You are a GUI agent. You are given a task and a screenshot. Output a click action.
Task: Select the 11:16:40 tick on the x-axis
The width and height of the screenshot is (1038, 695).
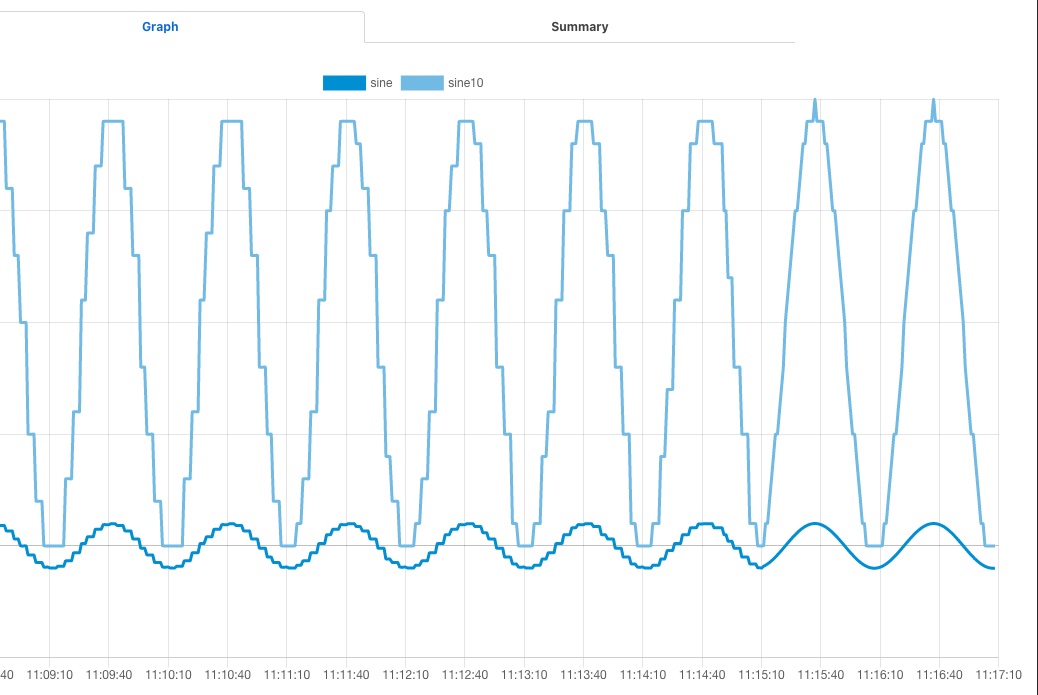pyautogui.click(x=939, y=675)
